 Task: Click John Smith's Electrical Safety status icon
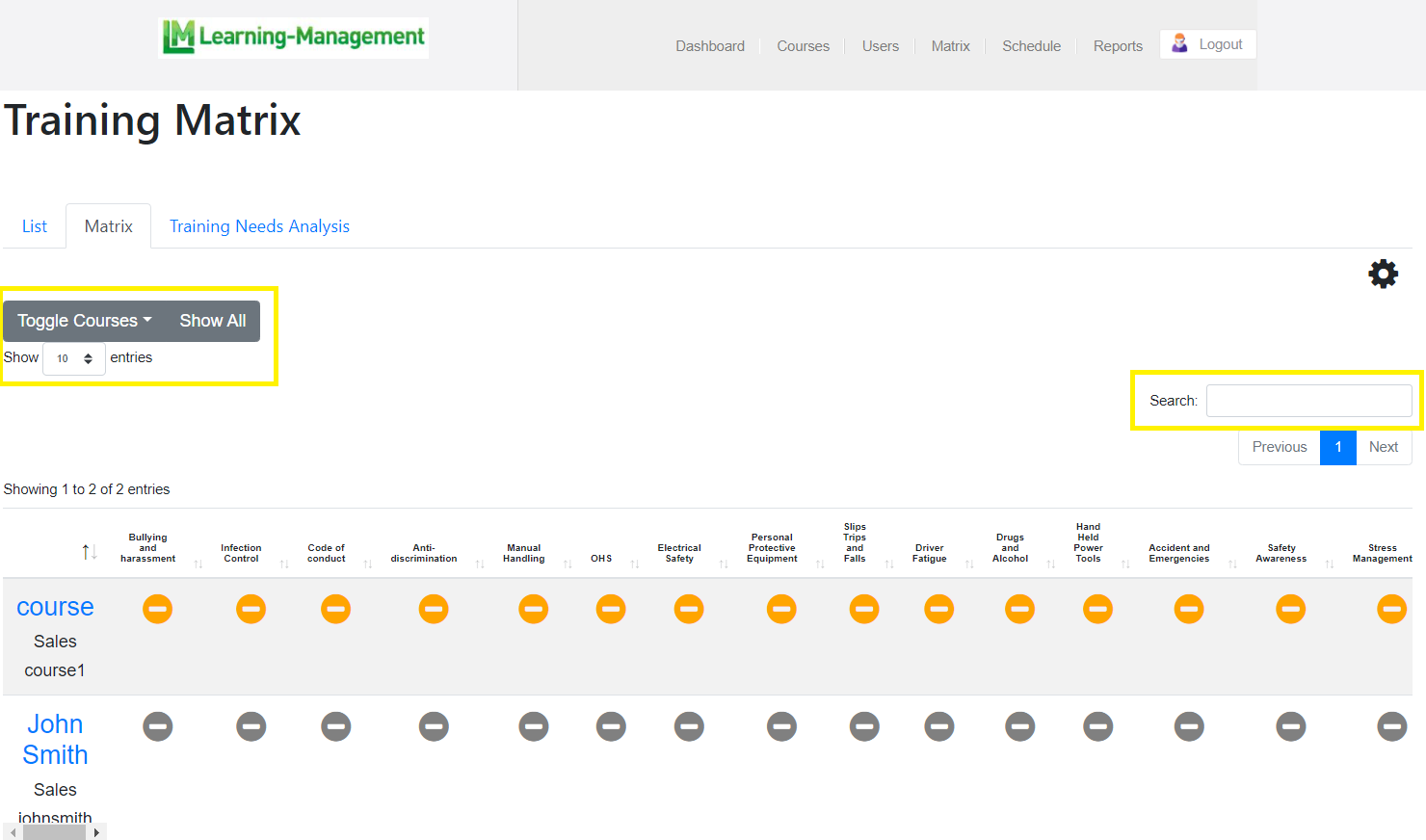(x=688, y=726)
